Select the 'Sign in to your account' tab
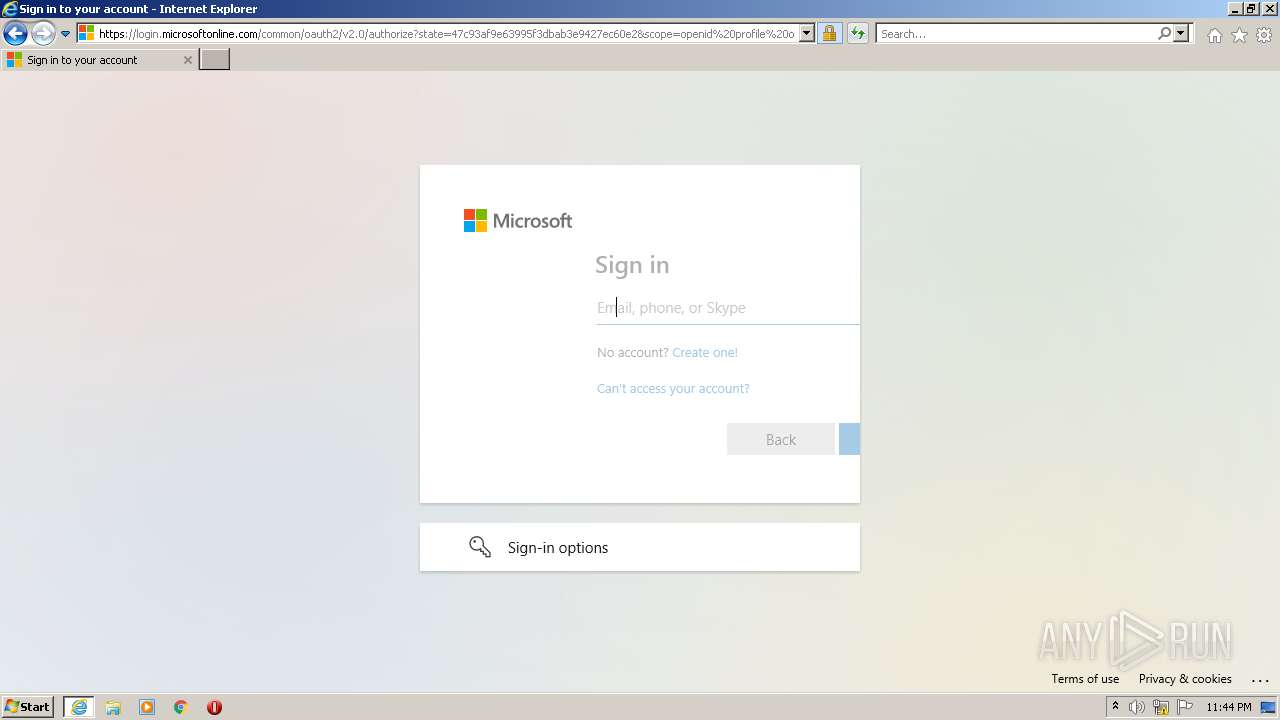1280x720 pixels. (x=99, y=60)
